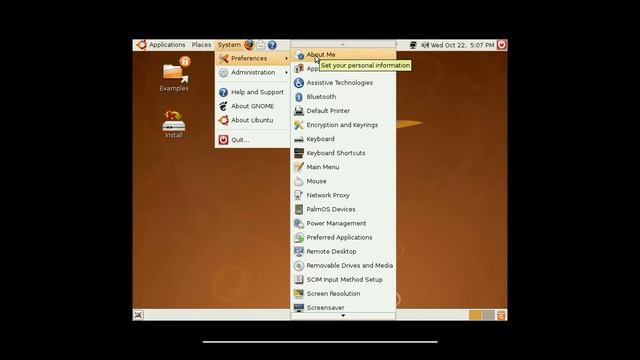The image size is (640, 360).
Task: Click the Bluetooth icon
Action: point(299,97)
